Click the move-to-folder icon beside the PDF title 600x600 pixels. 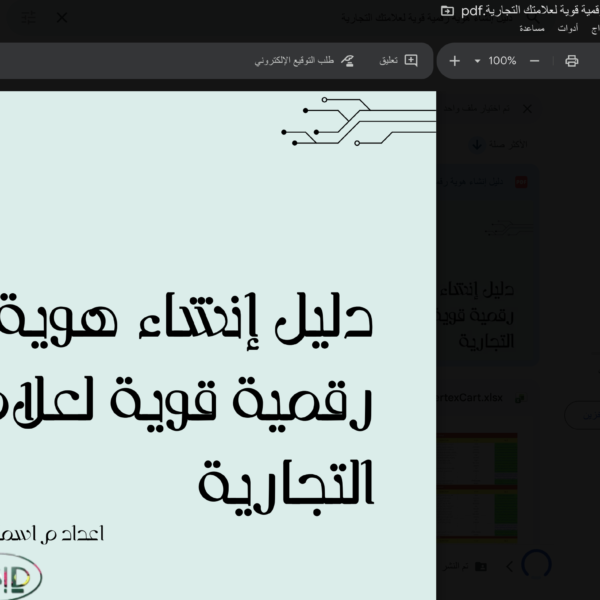[447, 11]
